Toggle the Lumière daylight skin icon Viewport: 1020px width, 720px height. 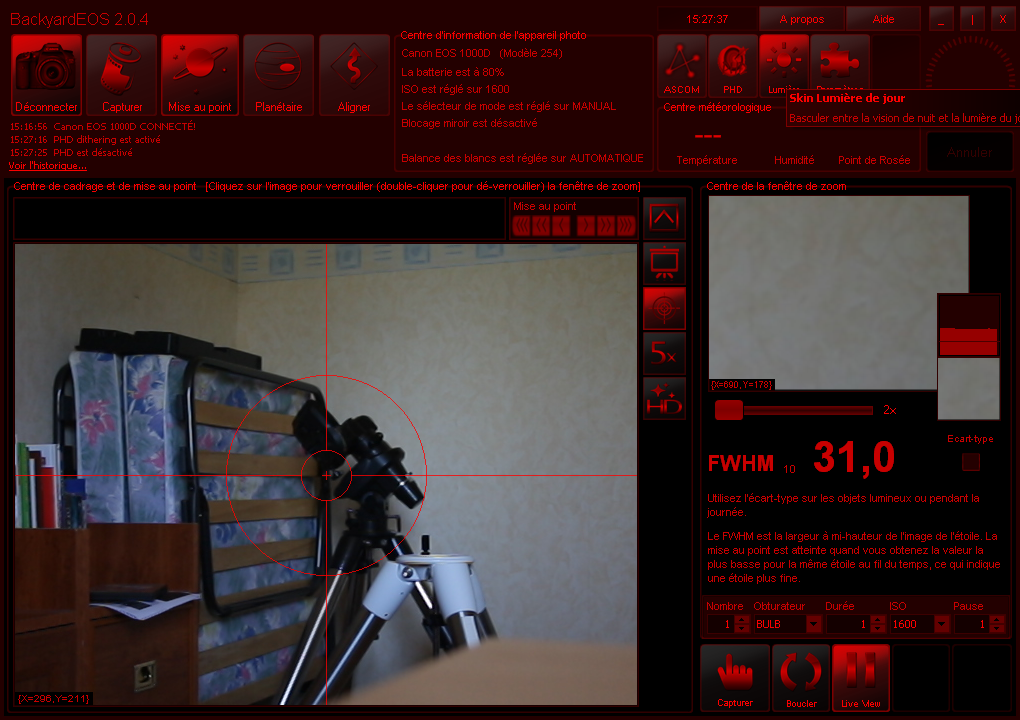pos(784,64)
